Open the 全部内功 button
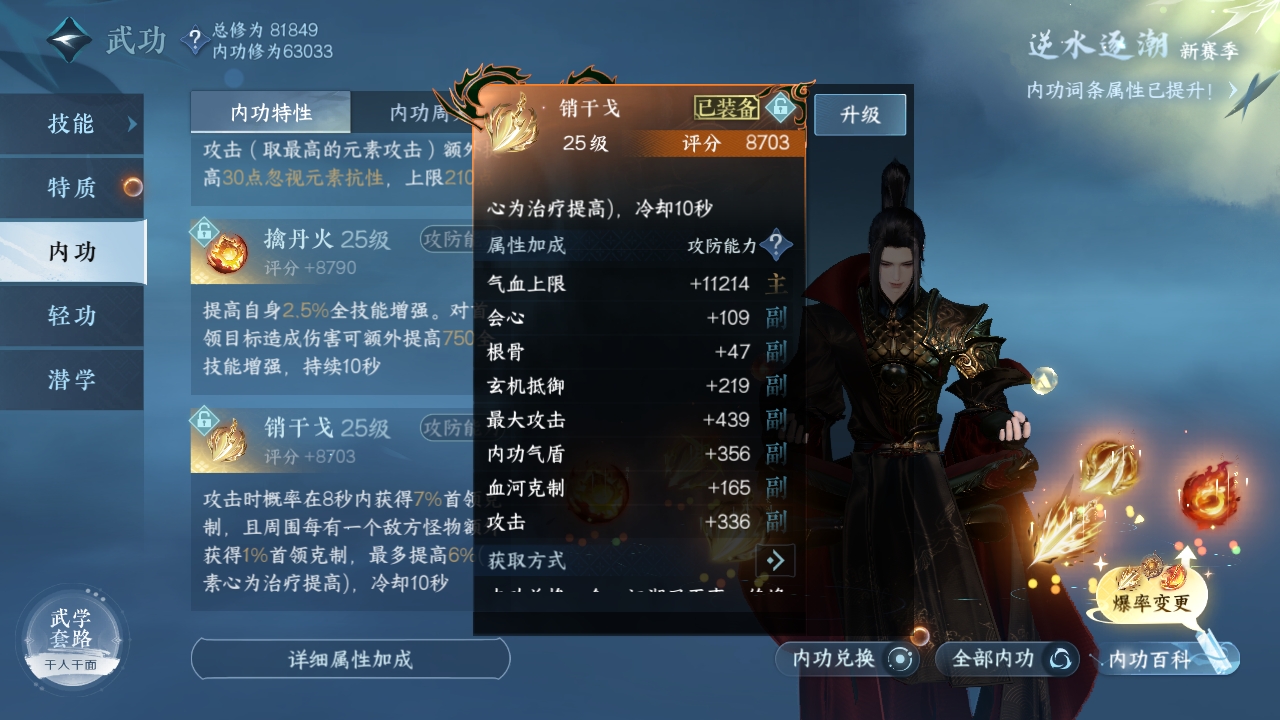The image size is (1280, 720). [1007, 659]
